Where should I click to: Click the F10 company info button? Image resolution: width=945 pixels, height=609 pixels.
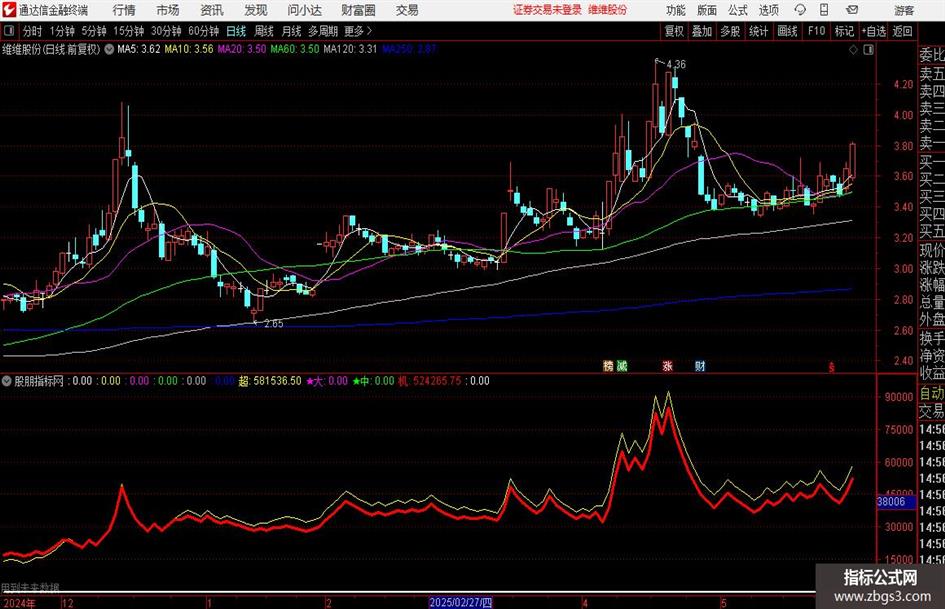pos(816,31)
